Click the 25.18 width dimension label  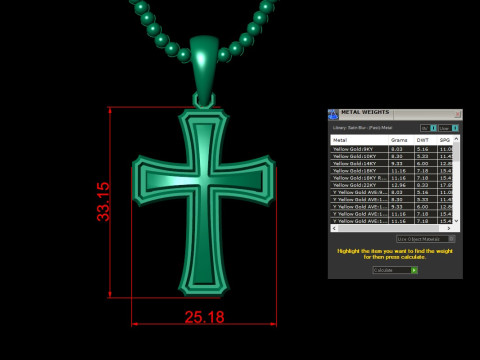[x=204, y=317]
